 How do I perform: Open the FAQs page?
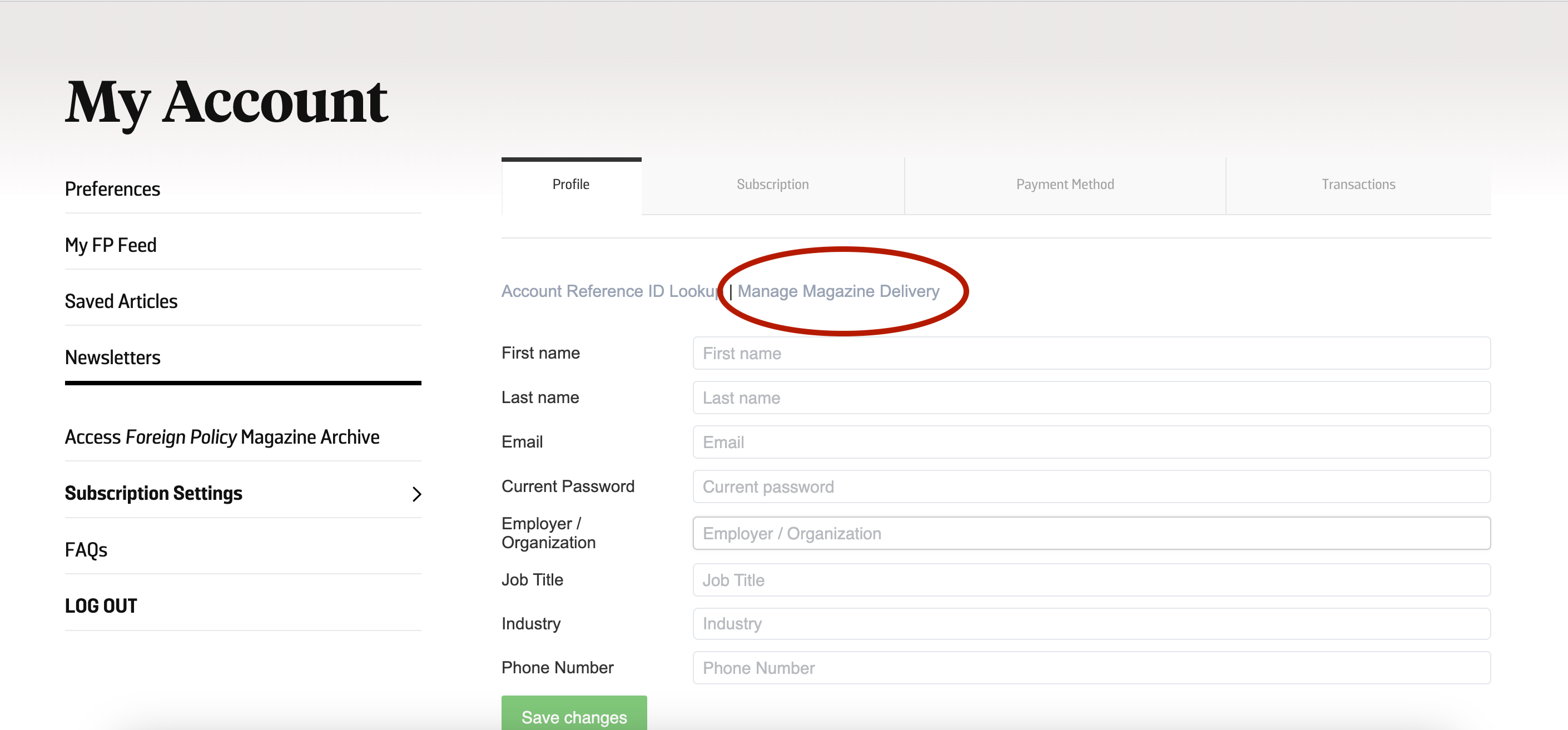coord(86,549)
